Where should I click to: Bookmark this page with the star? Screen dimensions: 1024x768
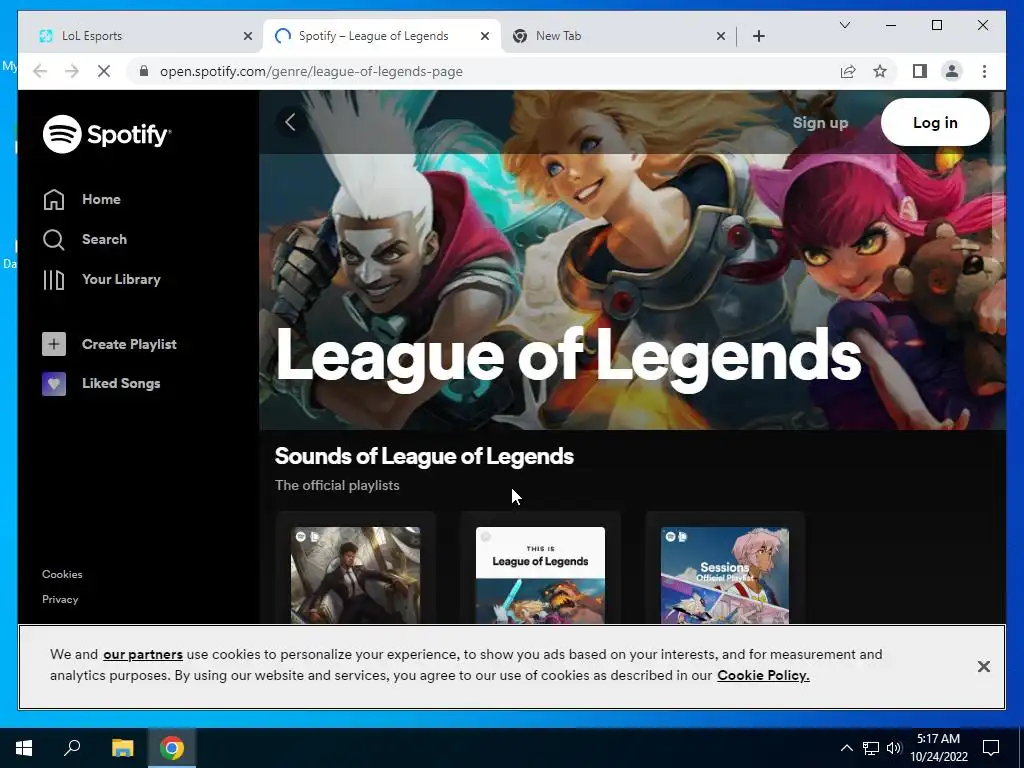[x=880, y=71]
